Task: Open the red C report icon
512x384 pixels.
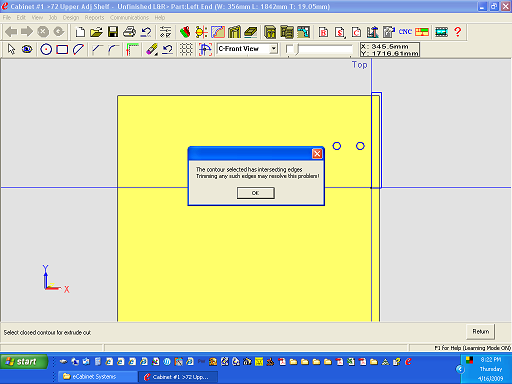Action: point(356,32)
